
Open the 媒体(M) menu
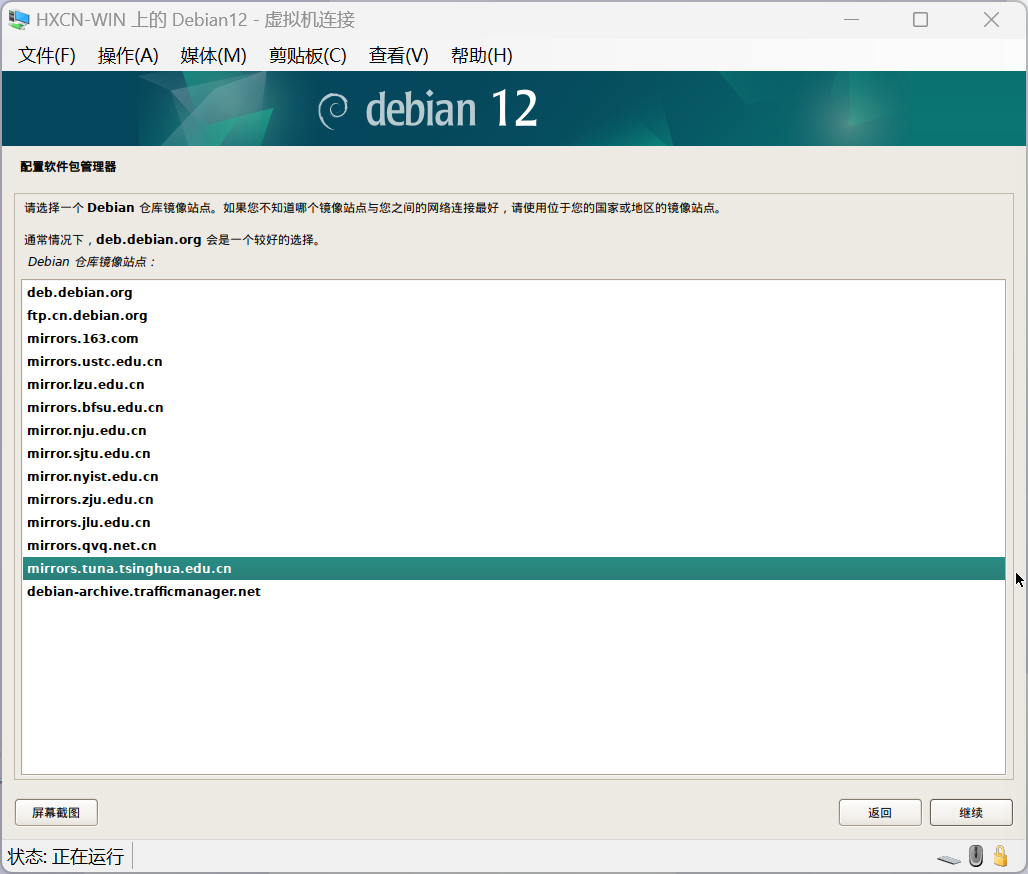tap(213, 56)
